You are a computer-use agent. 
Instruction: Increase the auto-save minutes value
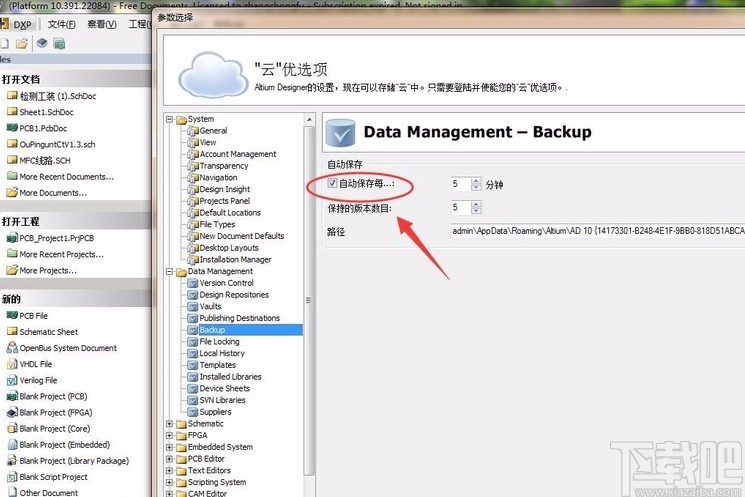pos(476,181)
